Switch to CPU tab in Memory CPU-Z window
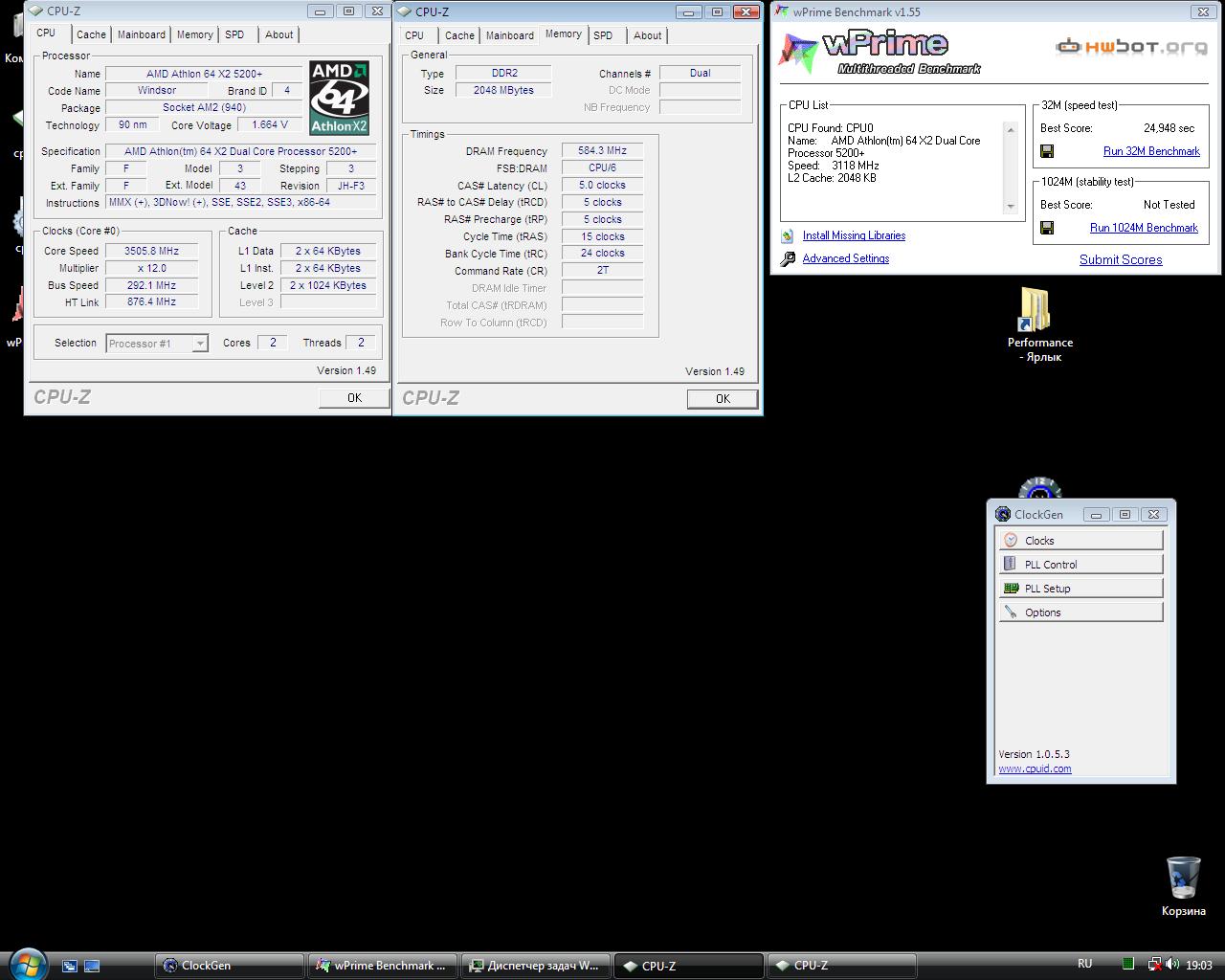Screen dimensions: 1225x980 click(x=414, y=35)
